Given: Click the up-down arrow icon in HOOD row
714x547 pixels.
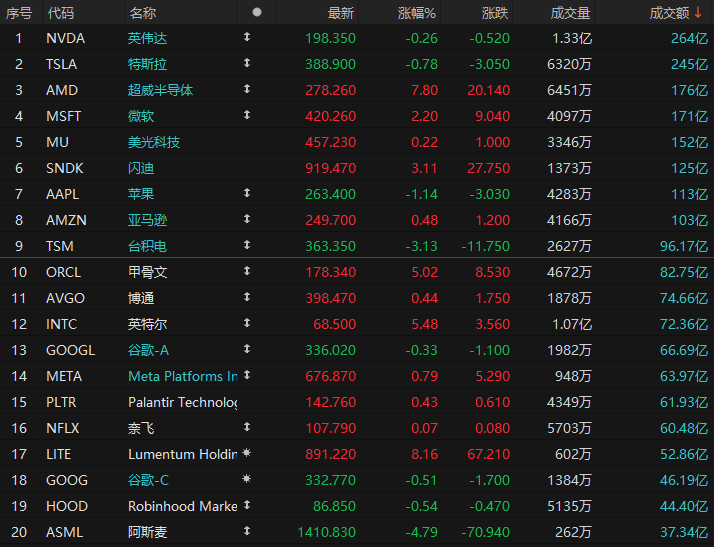Looking at the screenshot, I should click(247, 505).
